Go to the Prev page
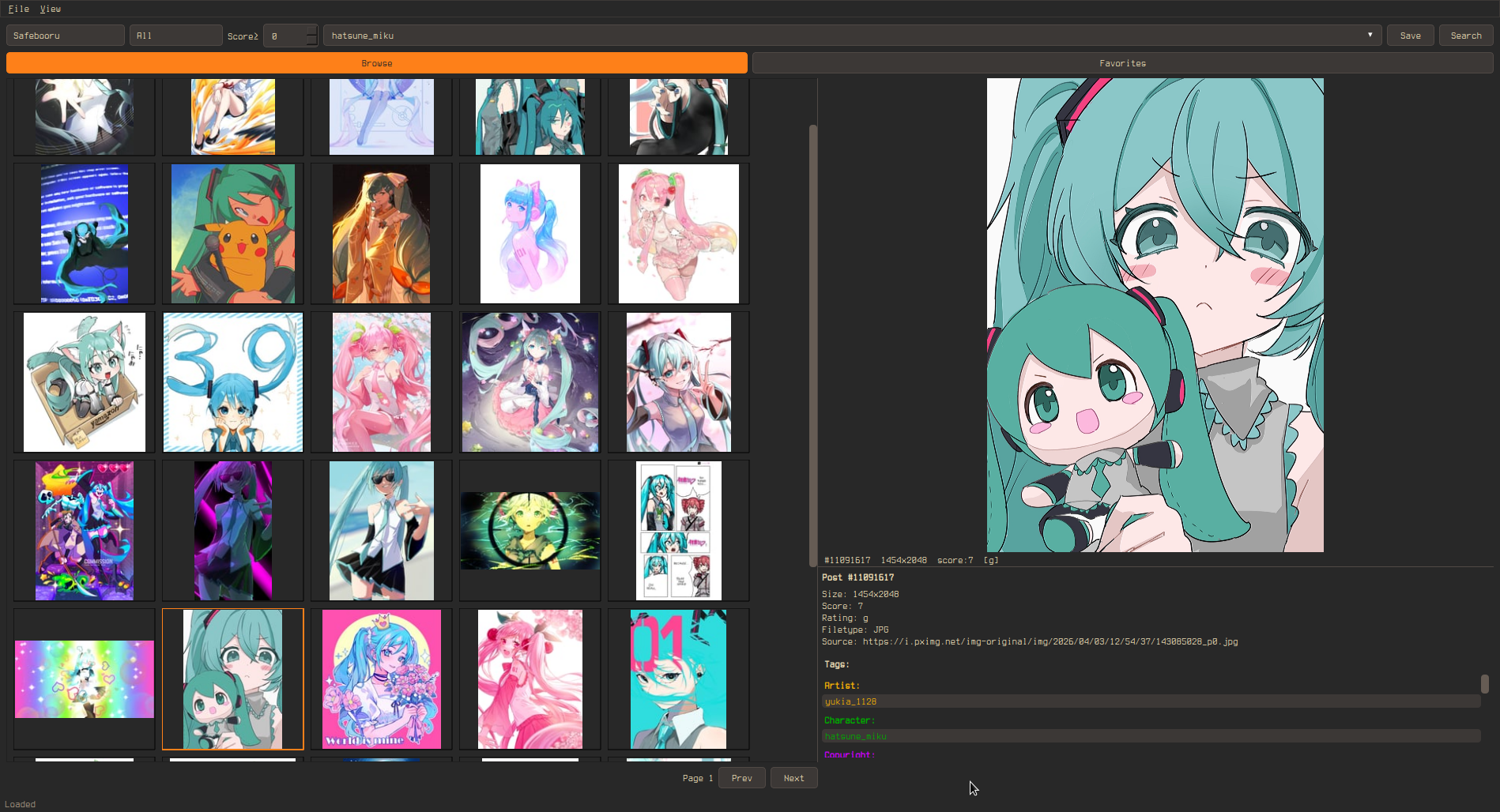Image resolution: width=1500 pixels, height=812 pixels. click(x=741, y=778)
